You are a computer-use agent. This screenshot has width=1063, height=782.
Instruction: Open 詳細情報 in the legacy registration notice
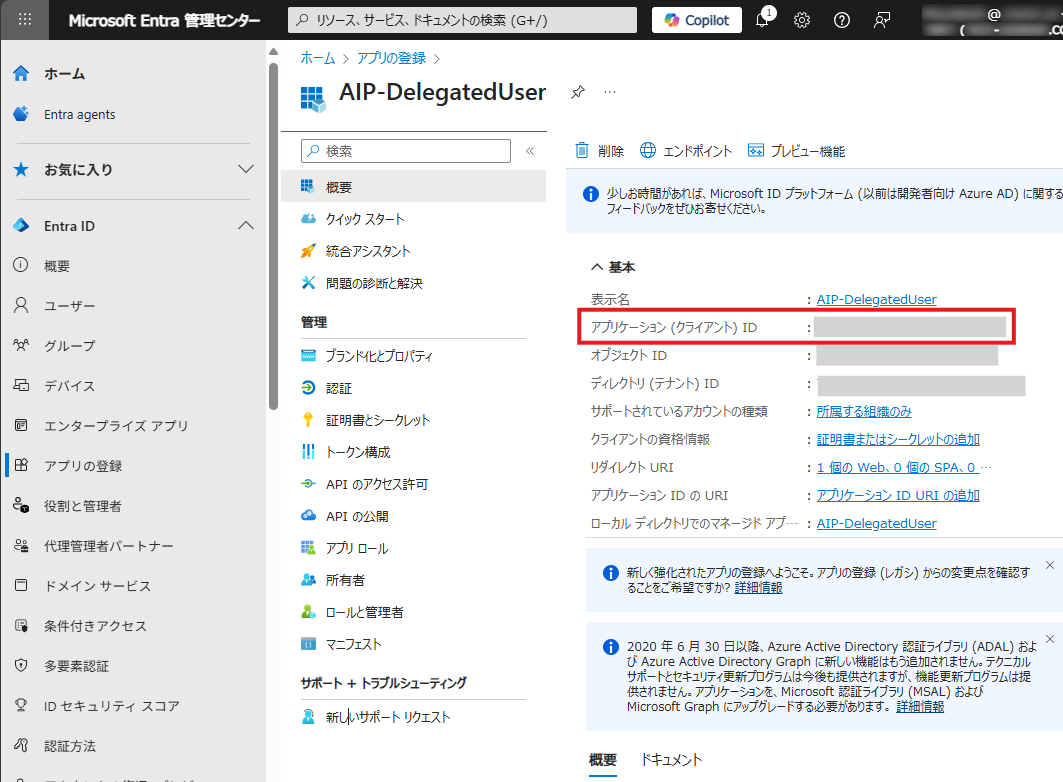click(x=758, y=588)
